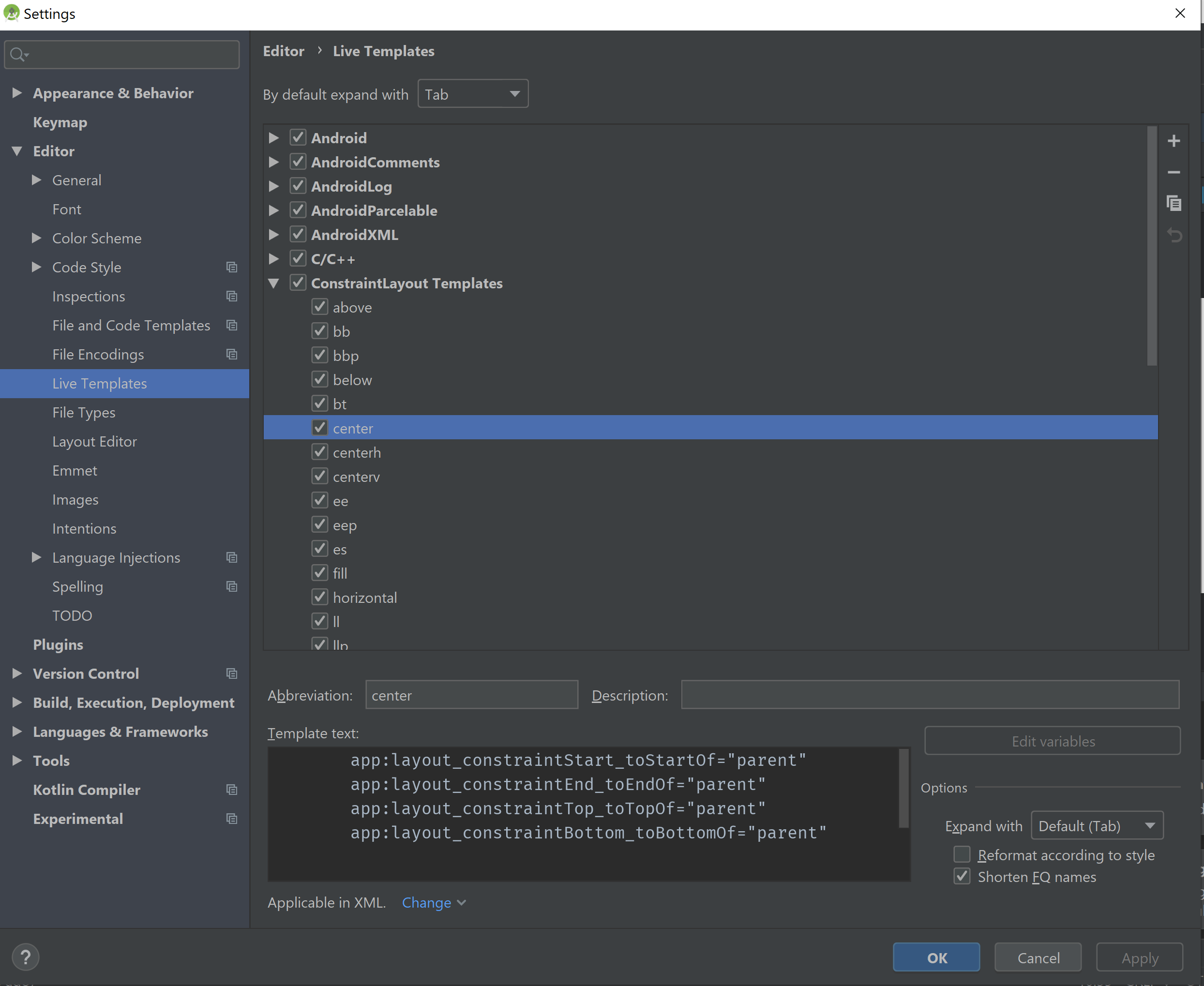Disable the 'above' template checkbox
Screen dimensions: 1204x986
320,307
